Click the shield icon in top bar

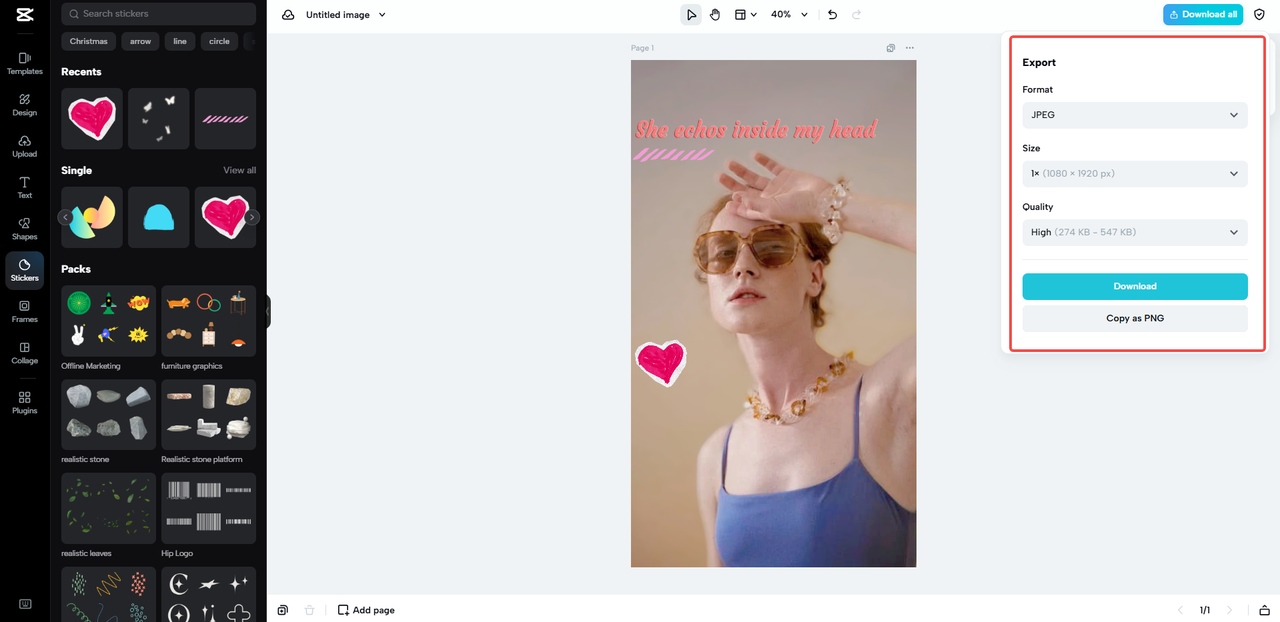pyautogui.click(x=1259, y=15)
